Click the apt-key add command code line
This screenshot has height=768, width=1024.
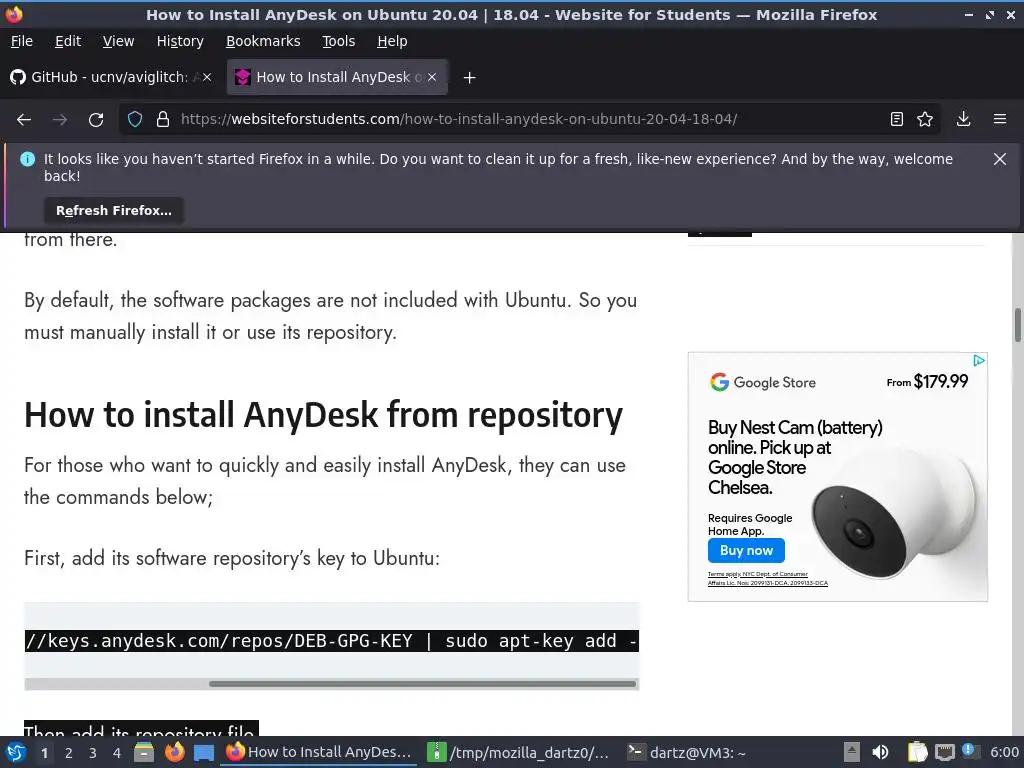pyautogui.click(x=331, y=641)
